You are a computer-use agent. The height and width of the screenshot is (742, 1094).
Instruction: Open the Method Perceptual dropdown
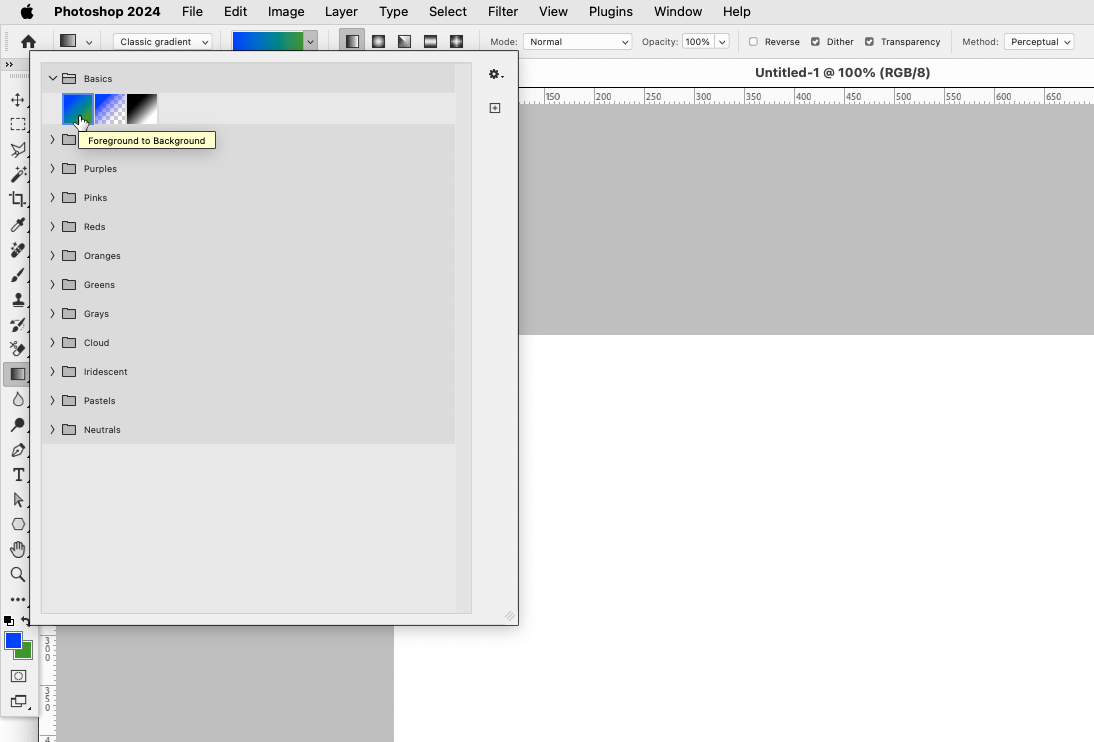click(x=1039, y=41)
